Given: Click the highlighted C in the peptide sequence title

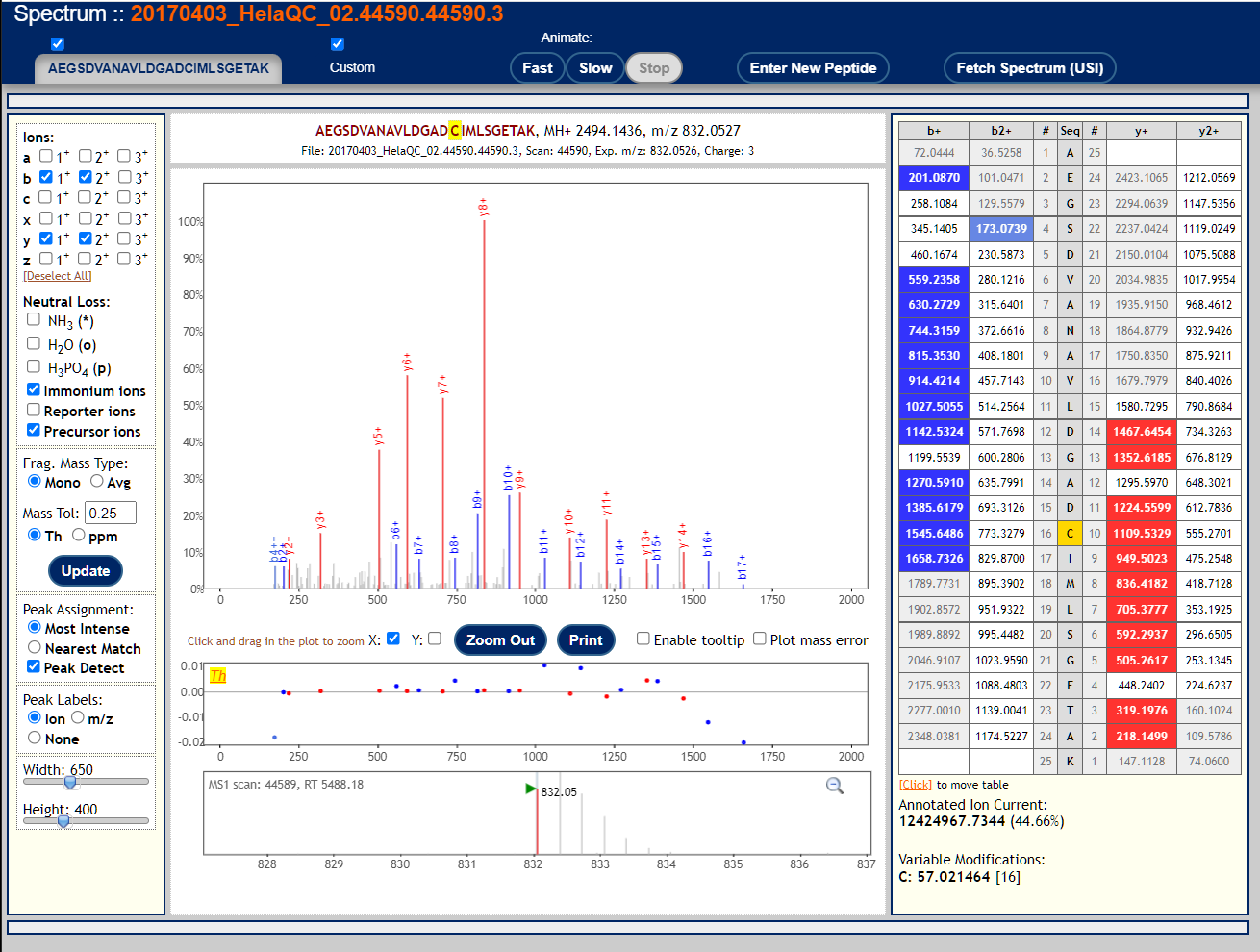Looking at the screenshot, I should (x=455, y=131).
